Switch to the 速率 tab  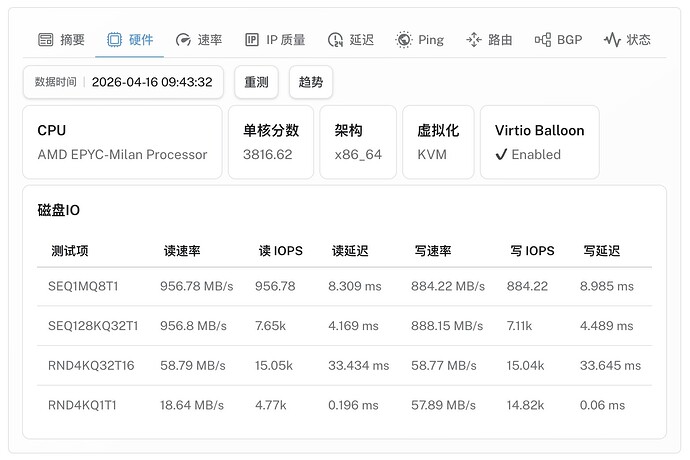[x=198, y=40]
